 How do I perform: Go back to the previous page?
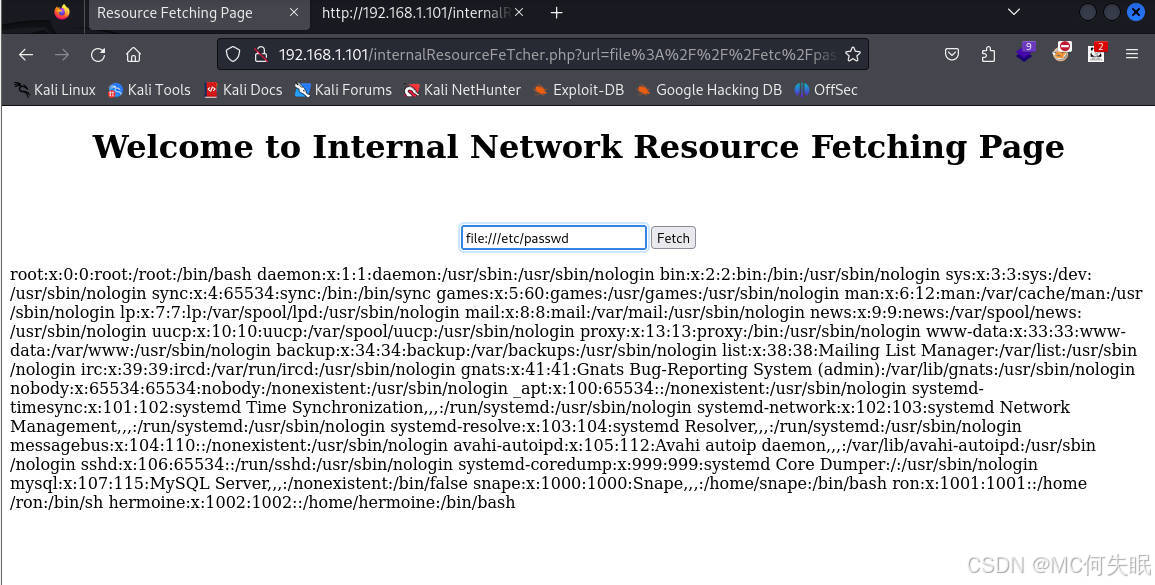click(27, 55)
